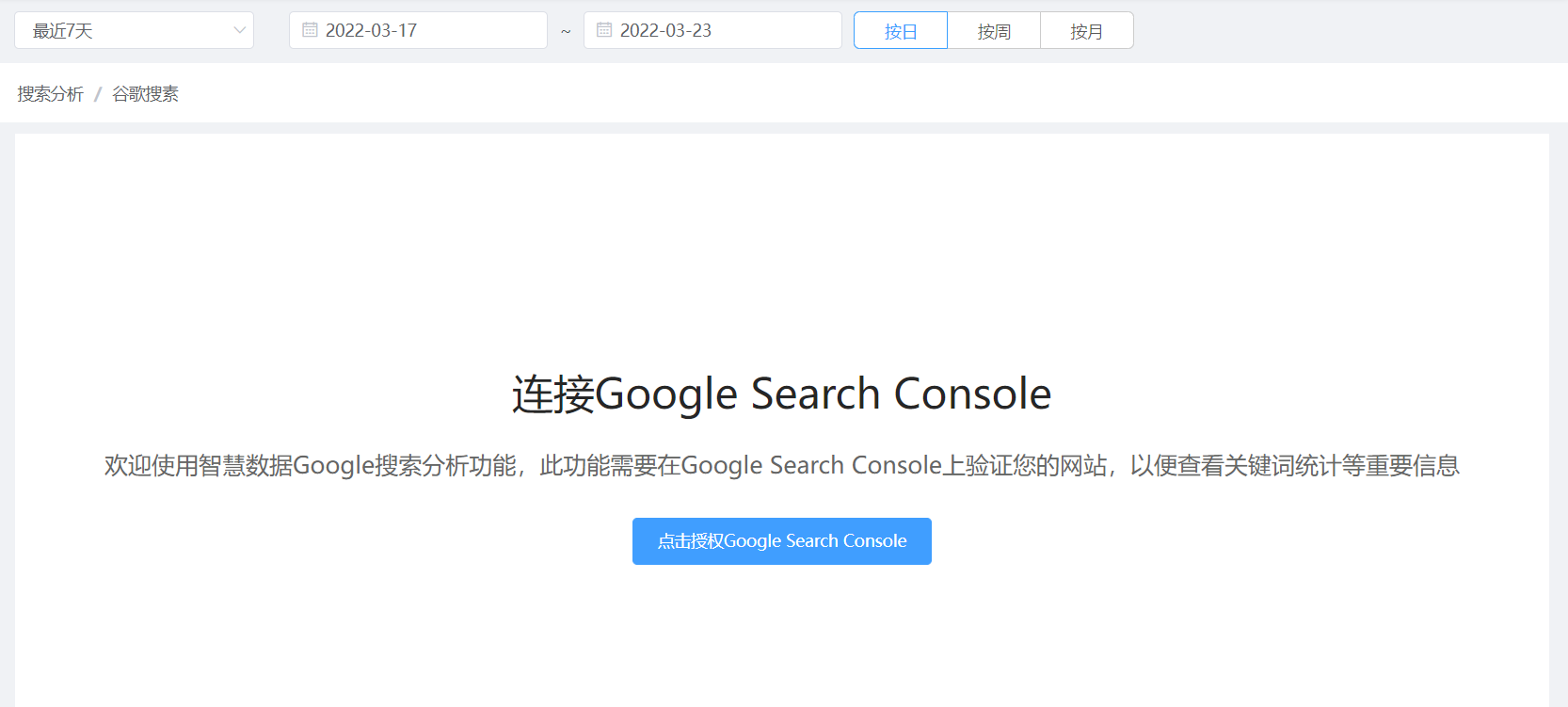Switch to 按月 monthly view

[1087, 30]
